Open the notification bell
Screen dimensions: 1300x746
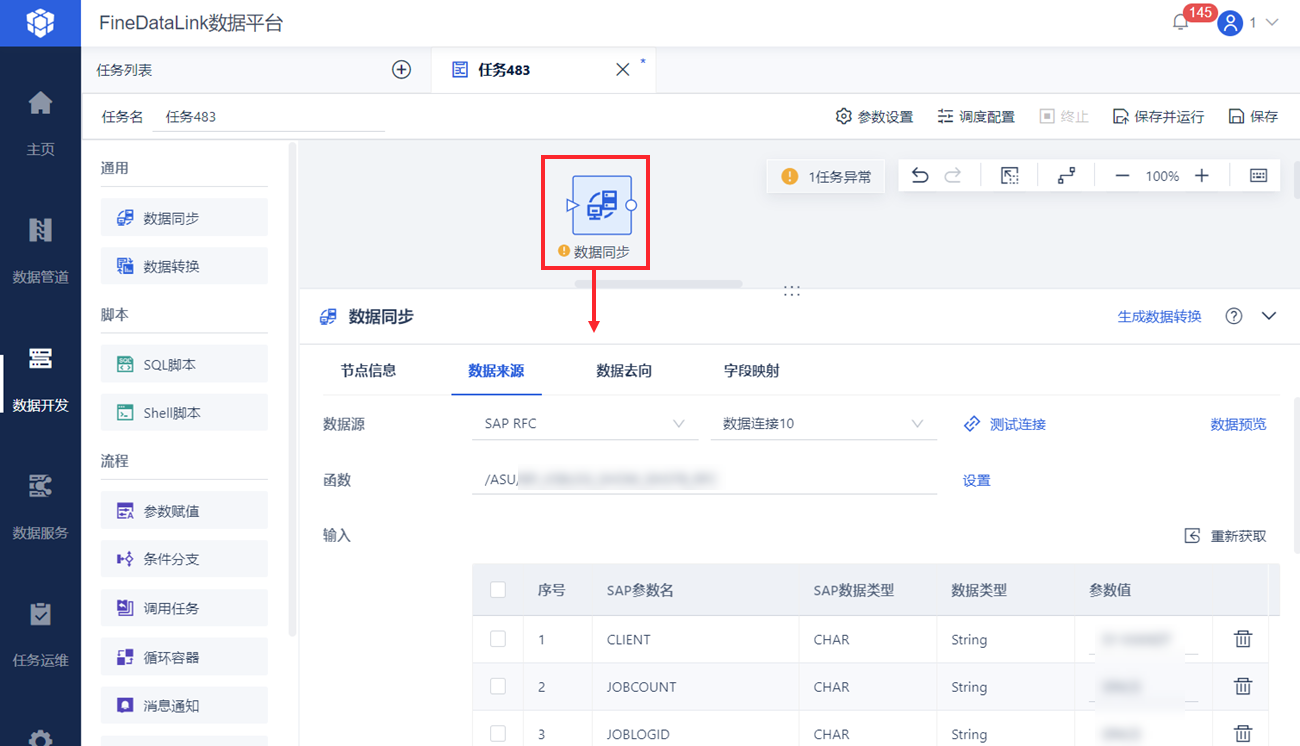tap(1181, 23)
